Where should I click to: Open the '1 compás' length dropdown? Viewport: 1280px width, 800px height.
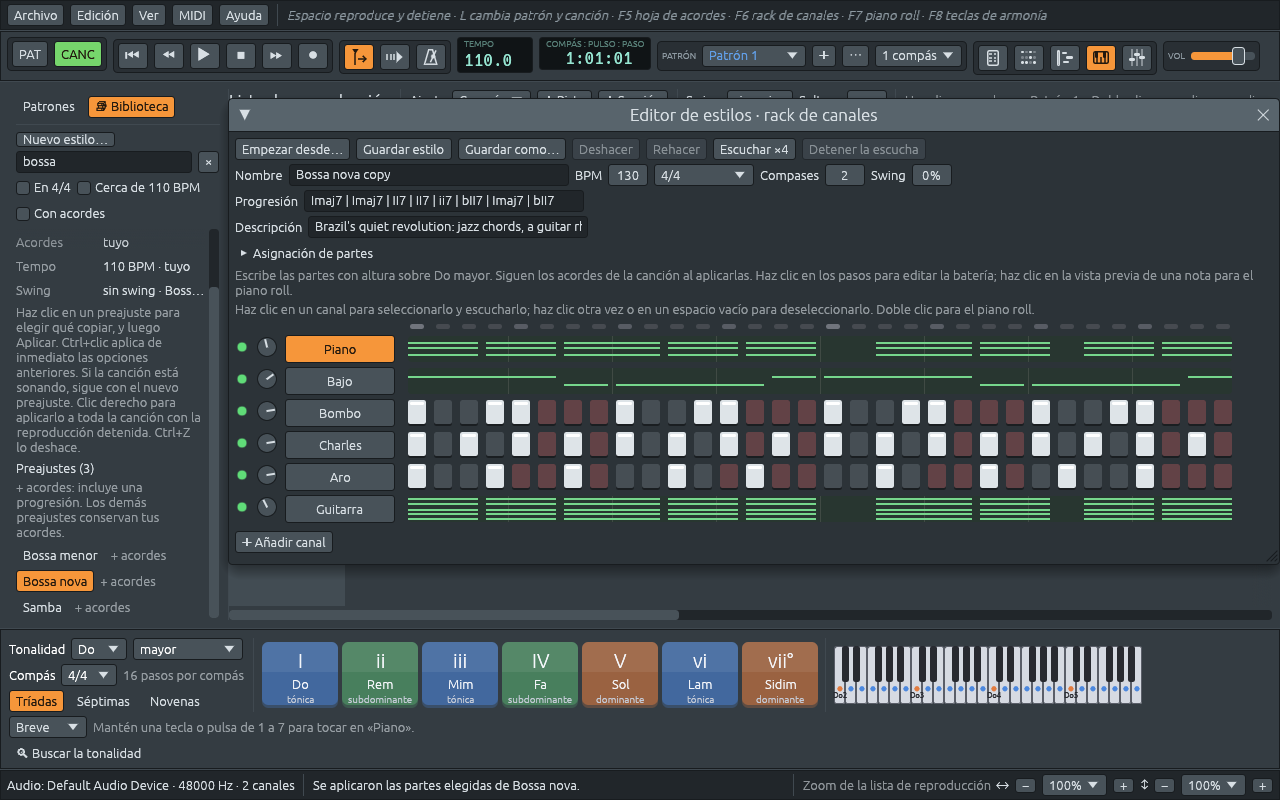[918, 56]
